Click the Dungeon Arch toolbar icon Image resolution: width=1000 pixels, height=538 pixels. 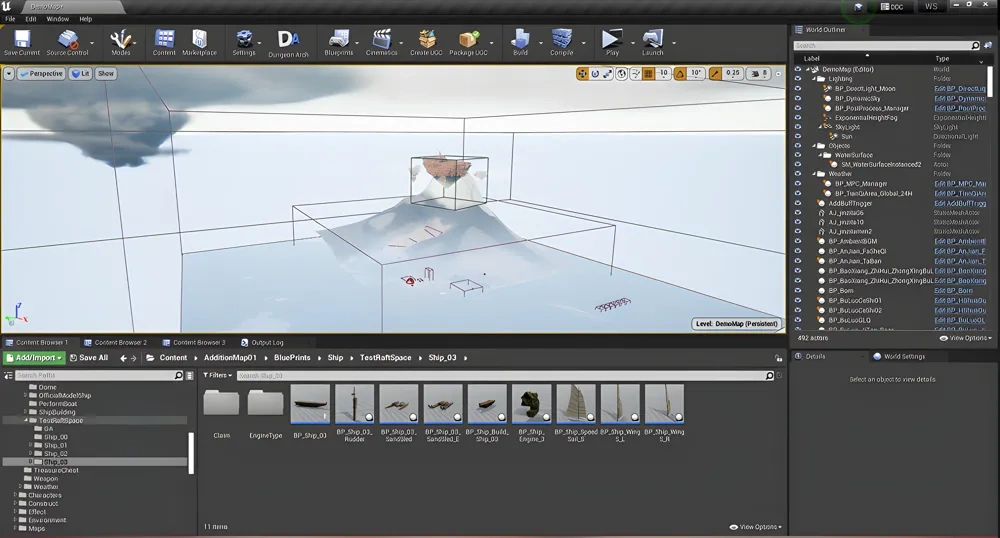288,41
